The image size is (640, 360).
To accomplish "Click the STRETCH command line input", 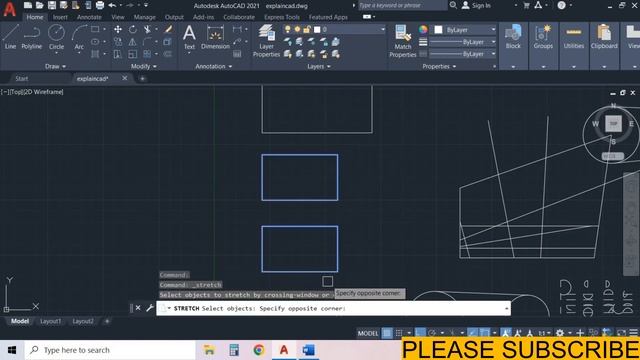I will [333, 309].
